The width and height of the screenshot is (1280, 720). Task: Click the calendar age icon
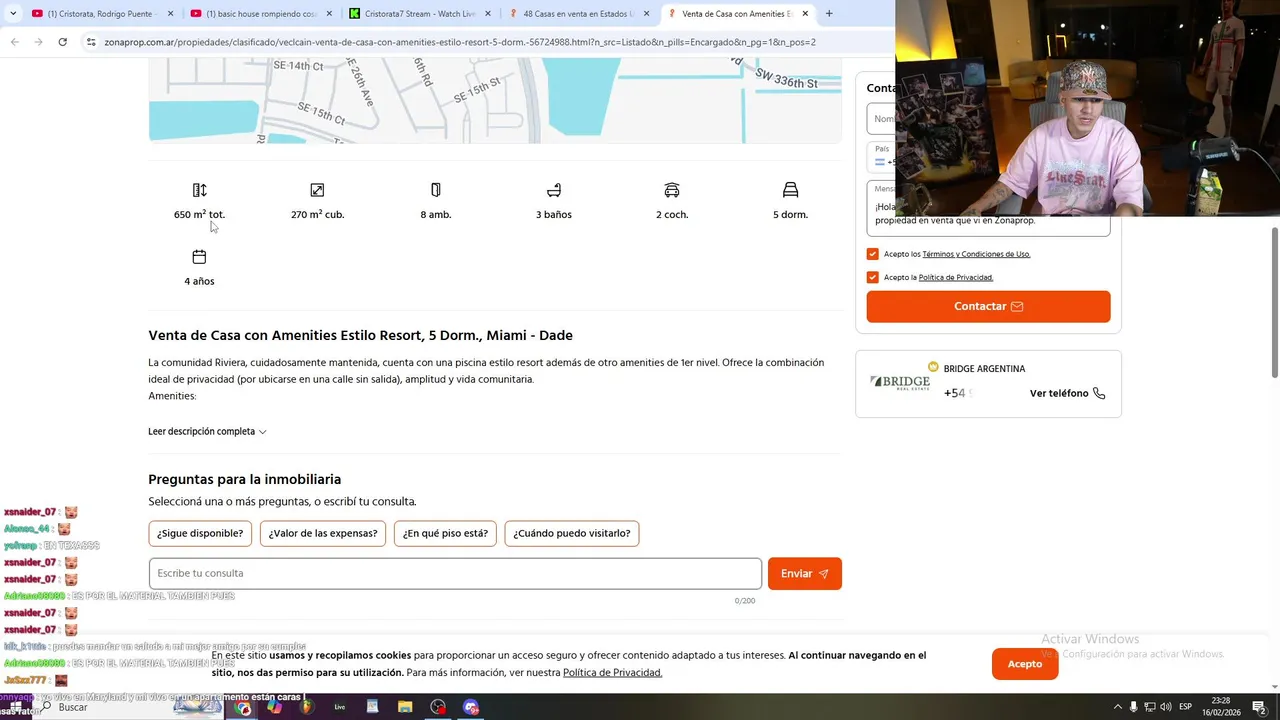click(199, 257)
